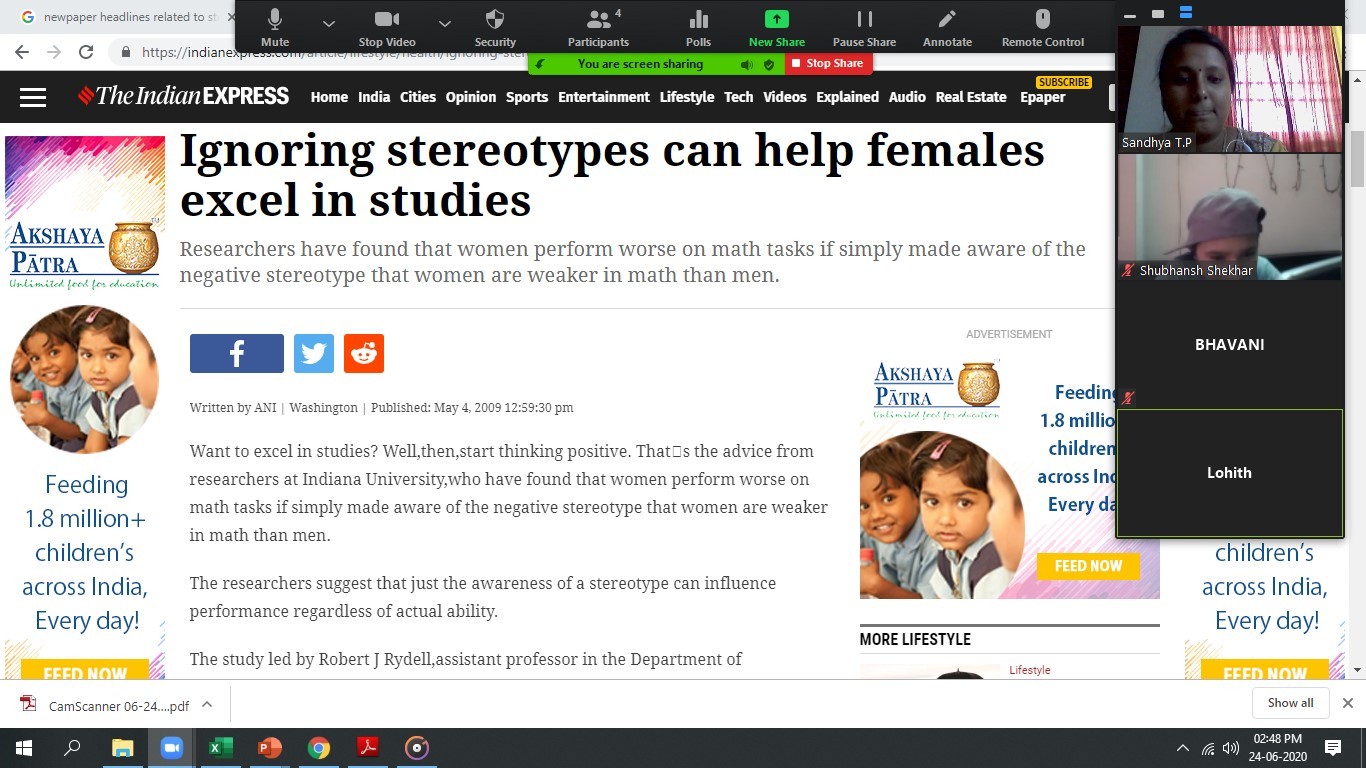Start a New Share in Zoom

[776, 21]
